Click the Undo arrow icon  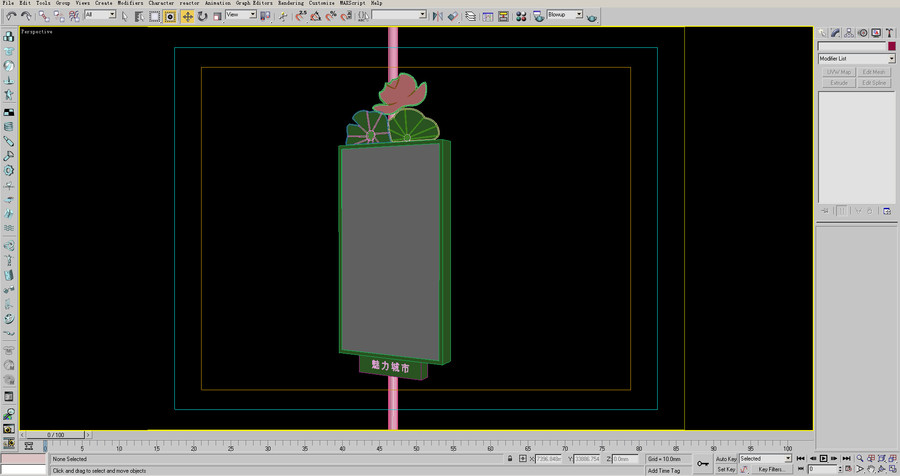(x=11, y=16)
